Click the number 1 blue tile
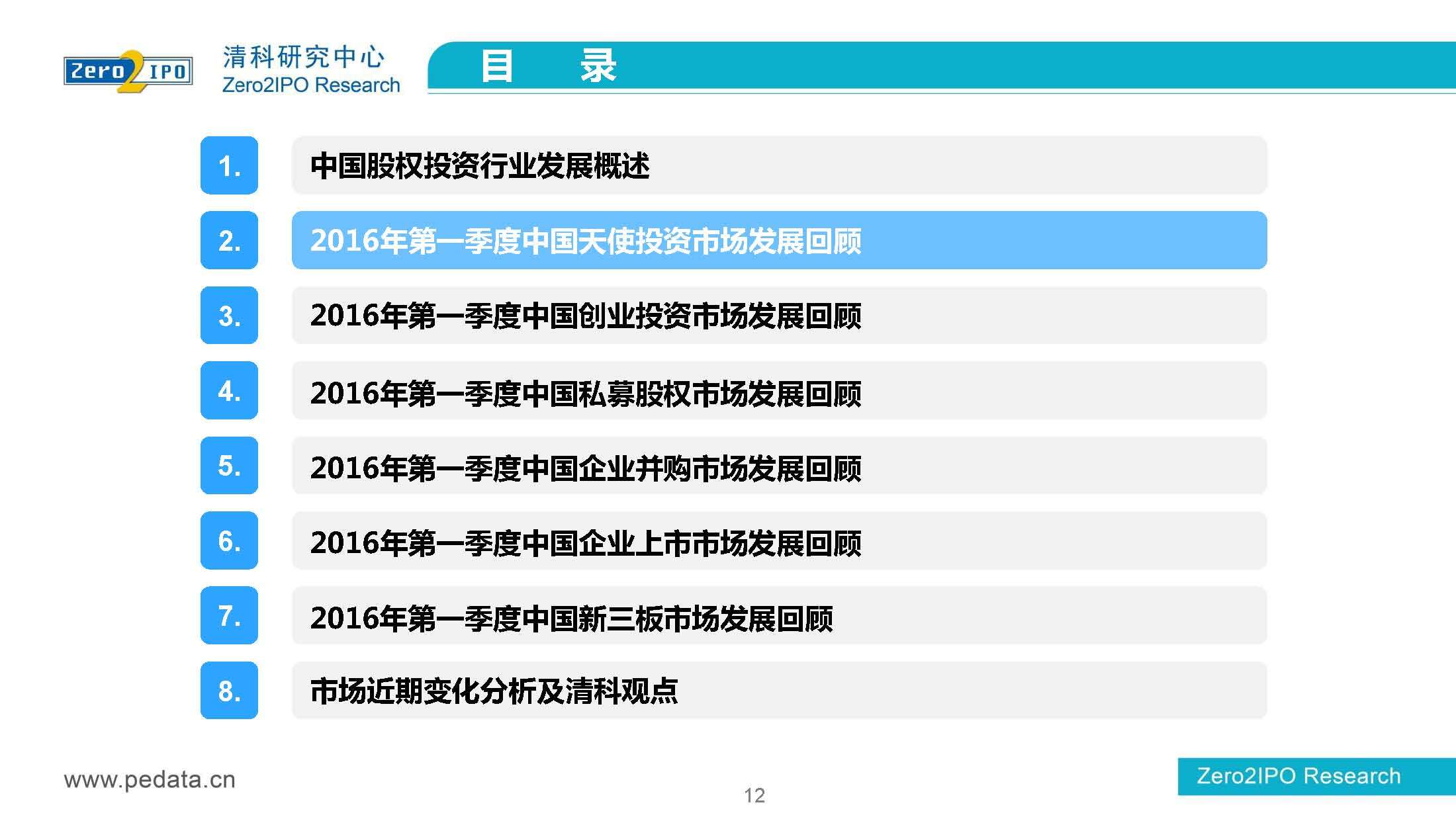Image resolution: width=1456 pixels, height=819 pixels. pos(229,165)
